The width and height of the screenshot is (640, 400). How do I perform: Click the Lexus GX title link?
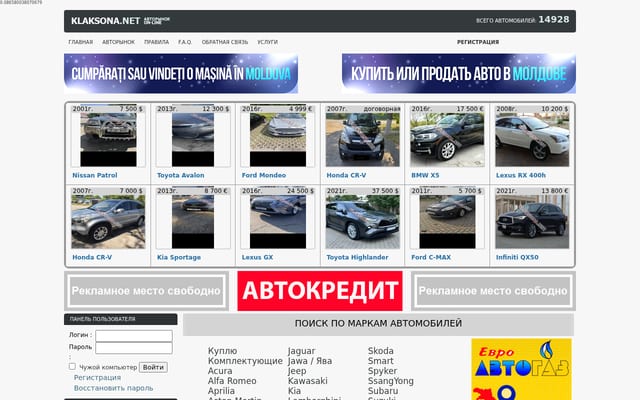(257, 257)
